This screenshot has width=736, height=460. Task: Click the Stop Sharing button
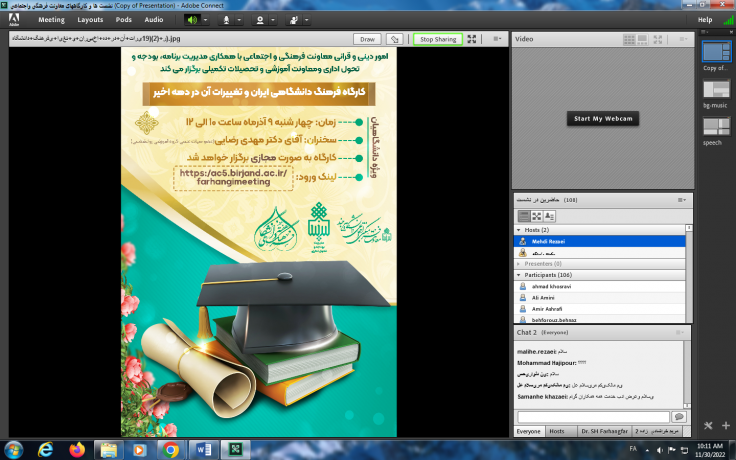[x=437, y=39]
